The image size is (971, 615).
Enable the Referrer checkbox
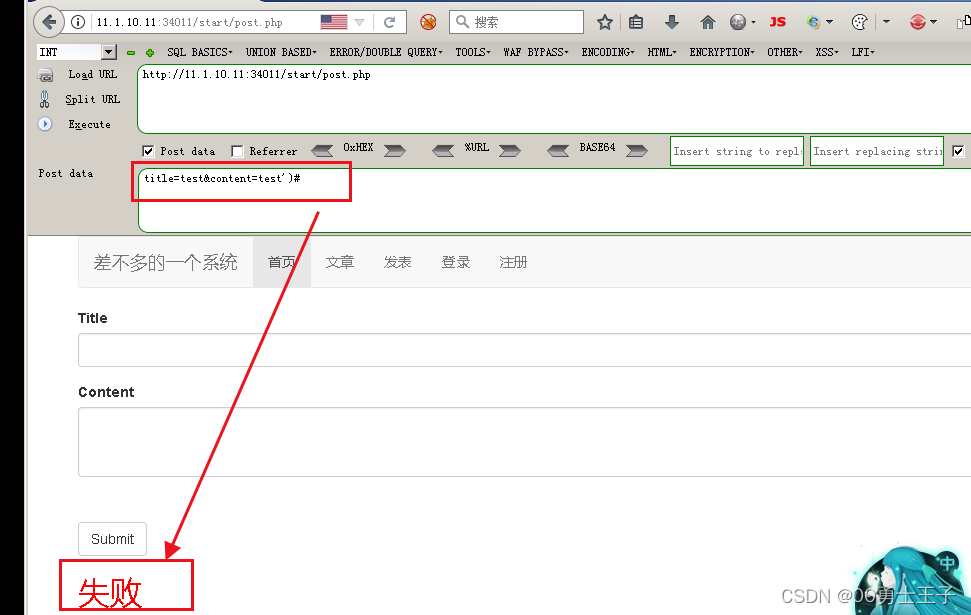pyautogui.click(x=237, y=151)
